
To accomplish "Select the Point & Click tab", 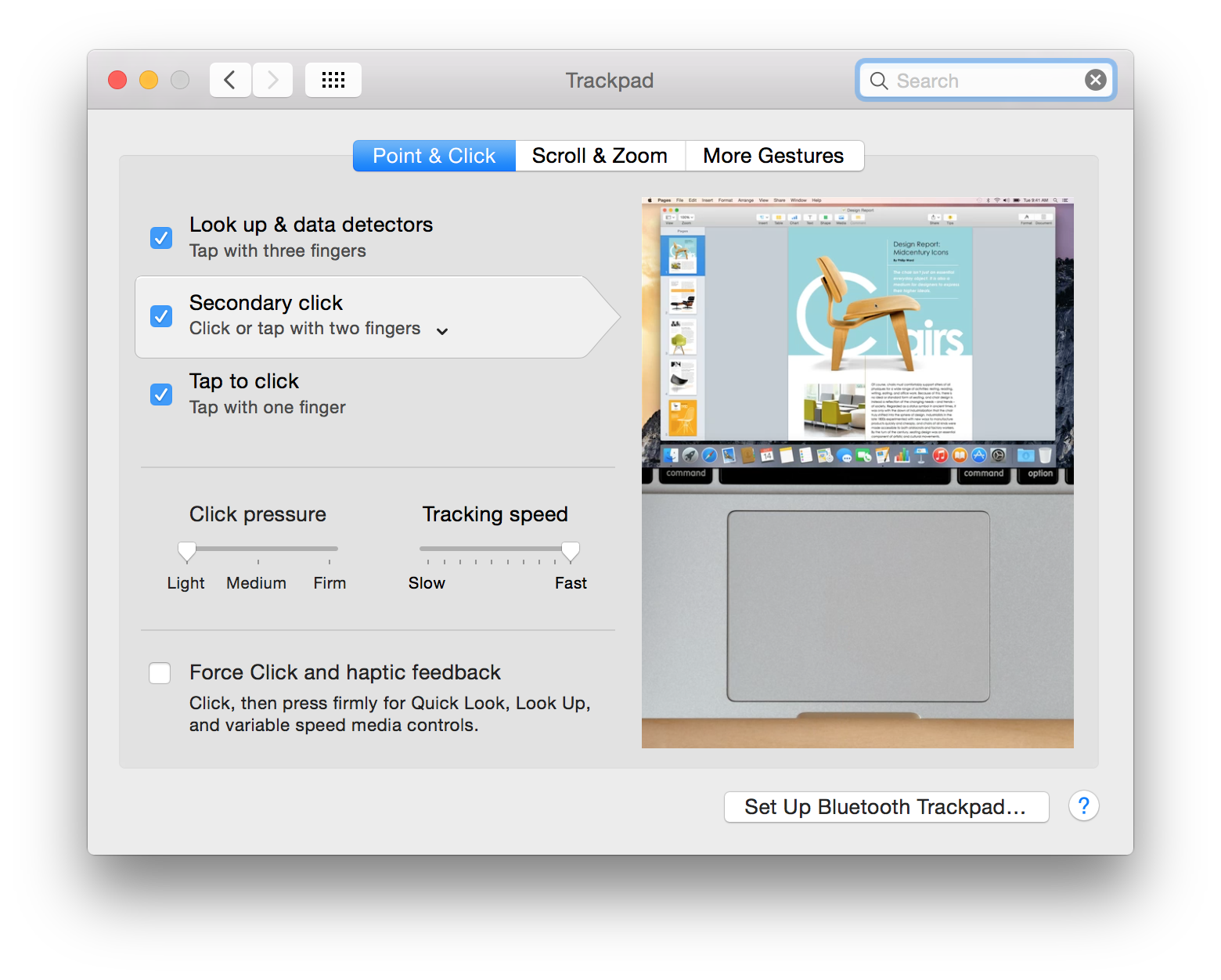I will pyautogui.click(x=434, y=156).
